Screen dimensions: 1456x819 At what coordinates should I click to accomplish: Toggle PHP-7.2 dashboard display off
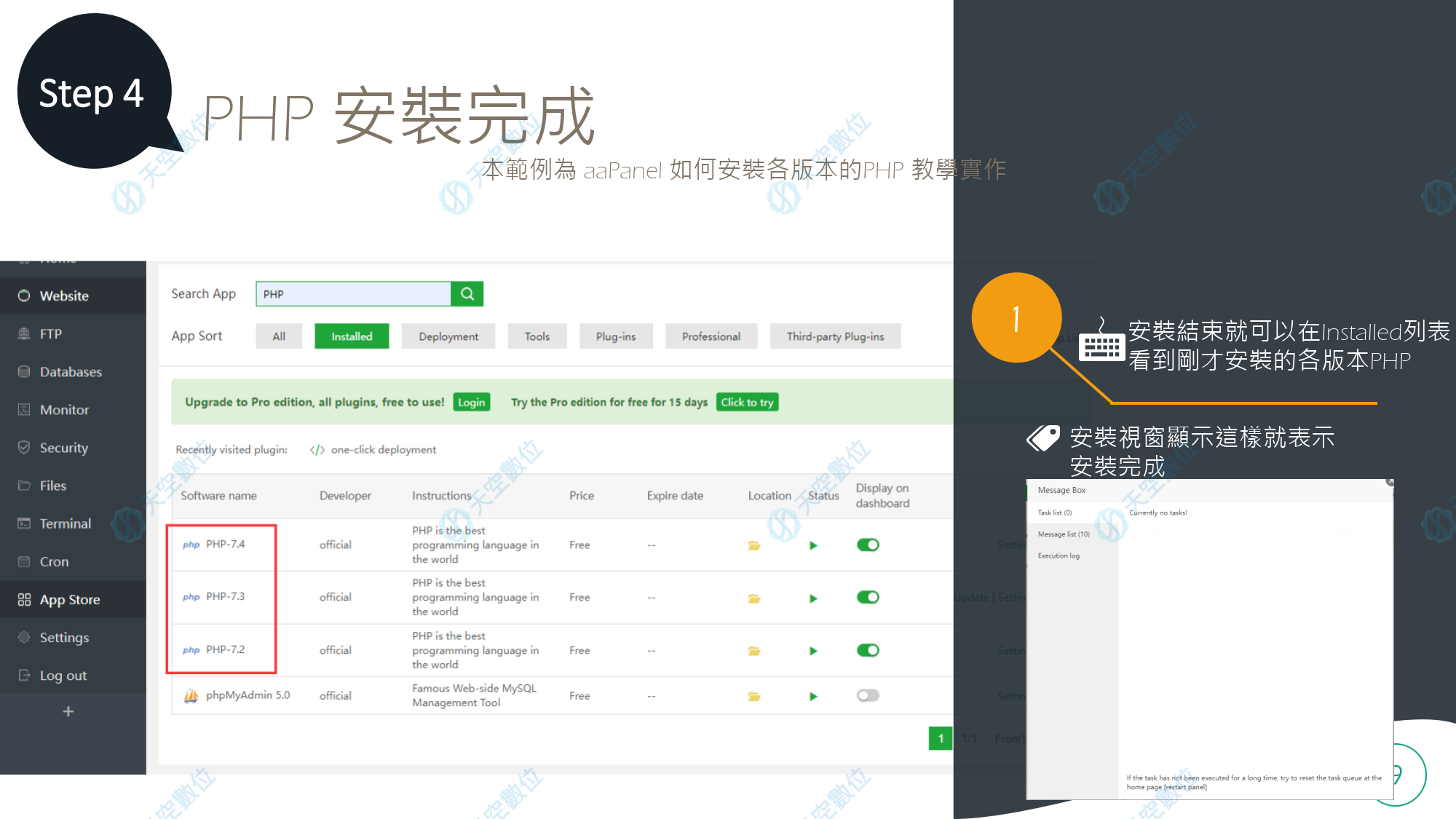click(867, 650)
